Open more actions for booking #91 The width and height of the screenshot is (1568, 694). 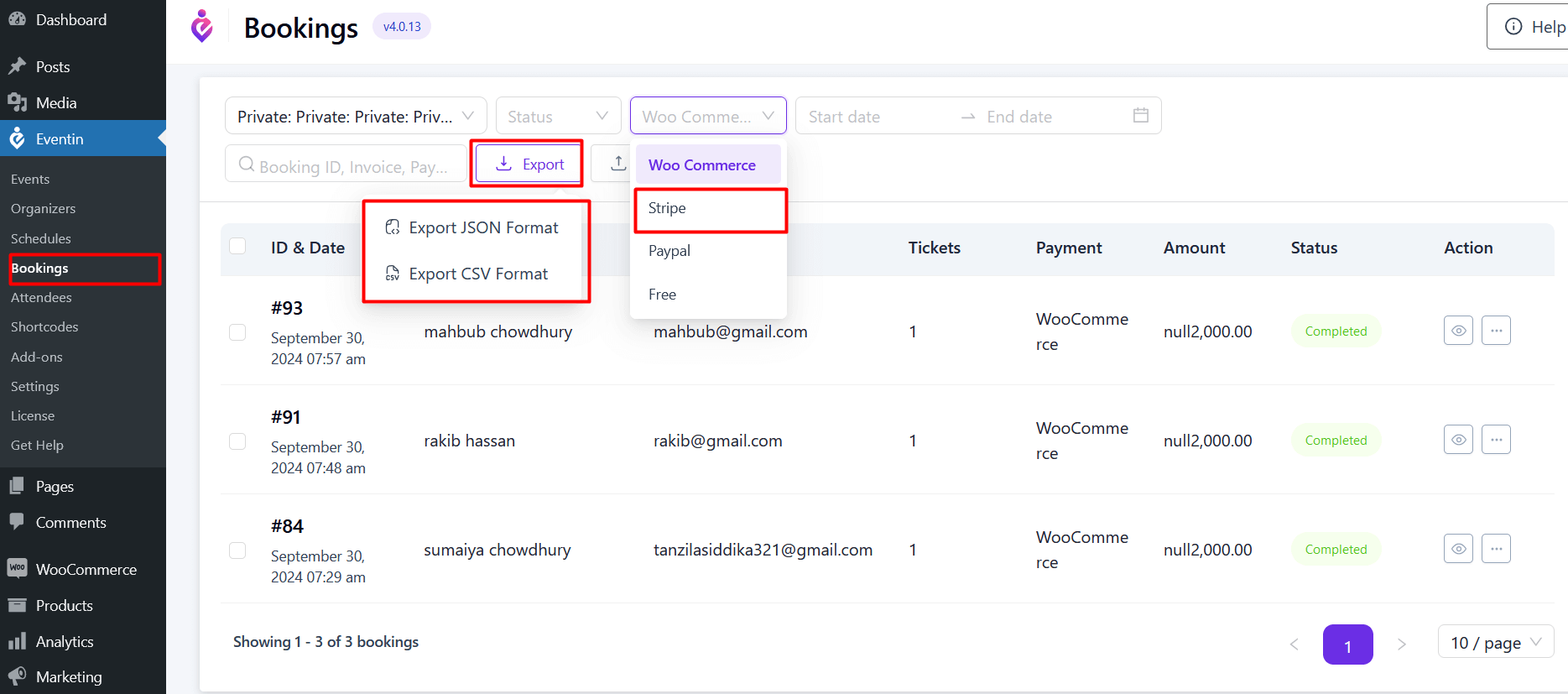coord(1496,440)
